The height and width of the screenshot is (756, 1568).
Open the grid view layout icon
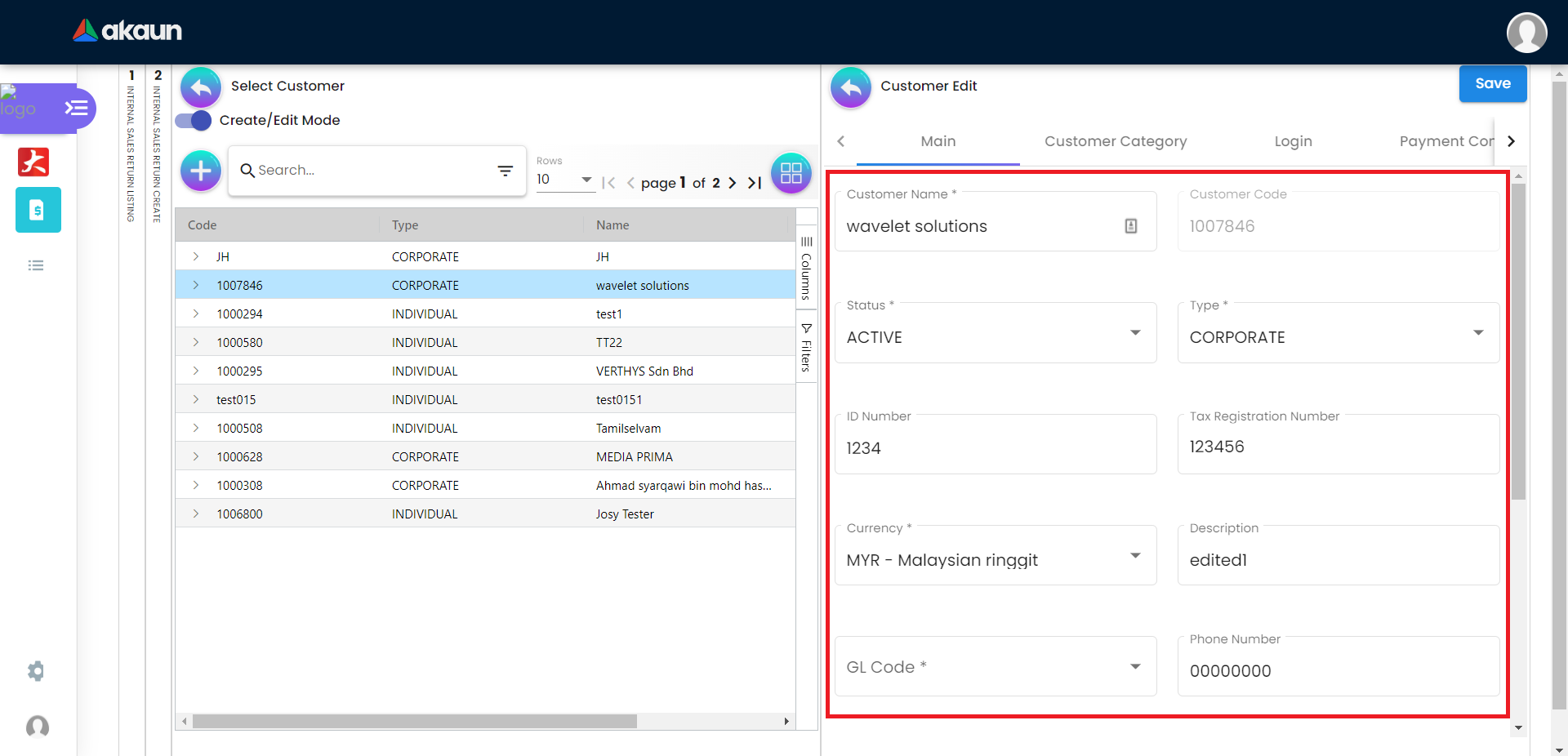pos(791,173)
